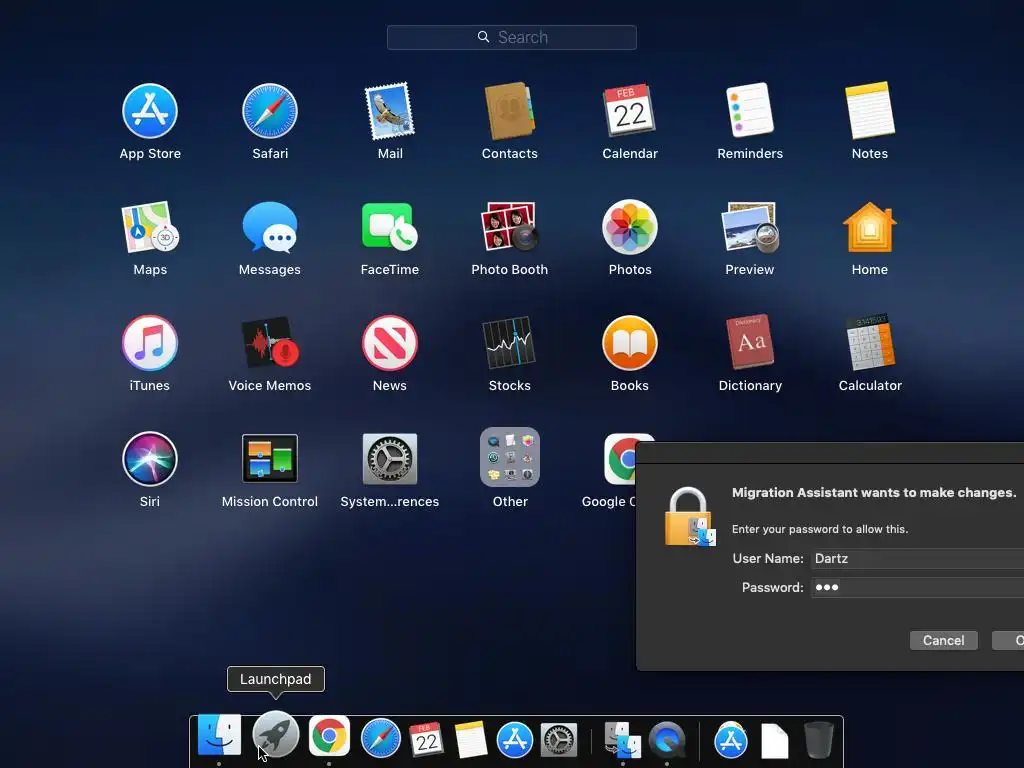
Task: Open System Preferences in the Launchpad grid
Action: [x=390, y=458]
